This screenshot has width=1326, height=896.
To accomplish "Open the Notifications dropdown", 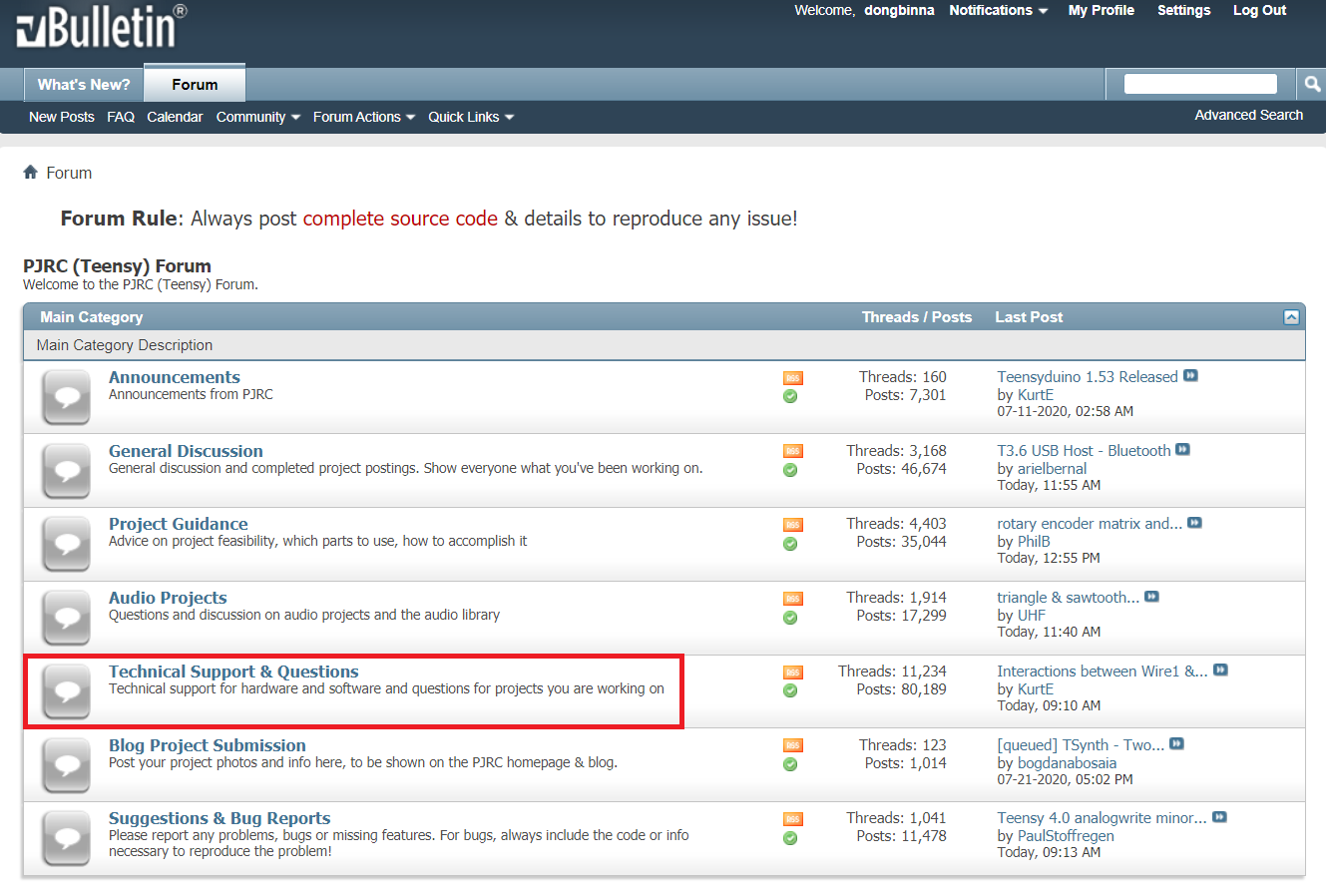I will (x=999, y=10).
